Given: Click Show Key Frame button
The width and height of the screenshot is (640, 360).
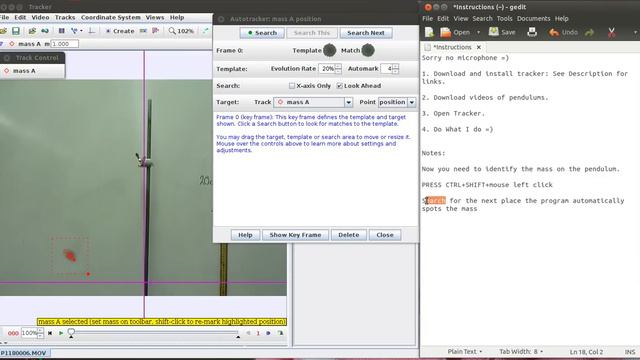Looking at the screenshot, I should [x=295, y=235].
